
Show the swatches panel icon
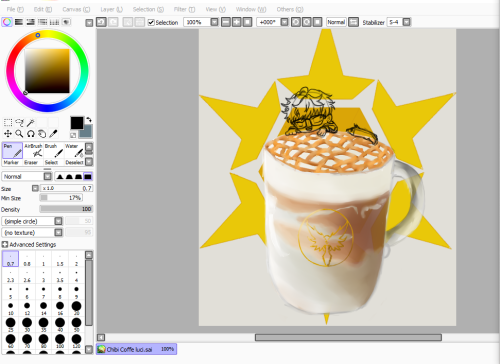[x=54, y=22]
